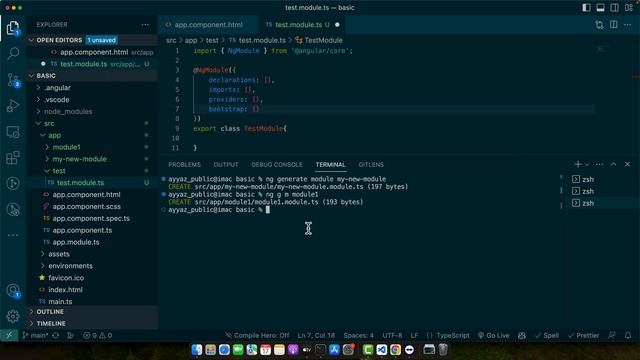Image resolution: width=640 pixels, height=360 pixels.
Task: Open editor More Actions ellipsis
Action: pyautogui.click(x=627, y=24)
